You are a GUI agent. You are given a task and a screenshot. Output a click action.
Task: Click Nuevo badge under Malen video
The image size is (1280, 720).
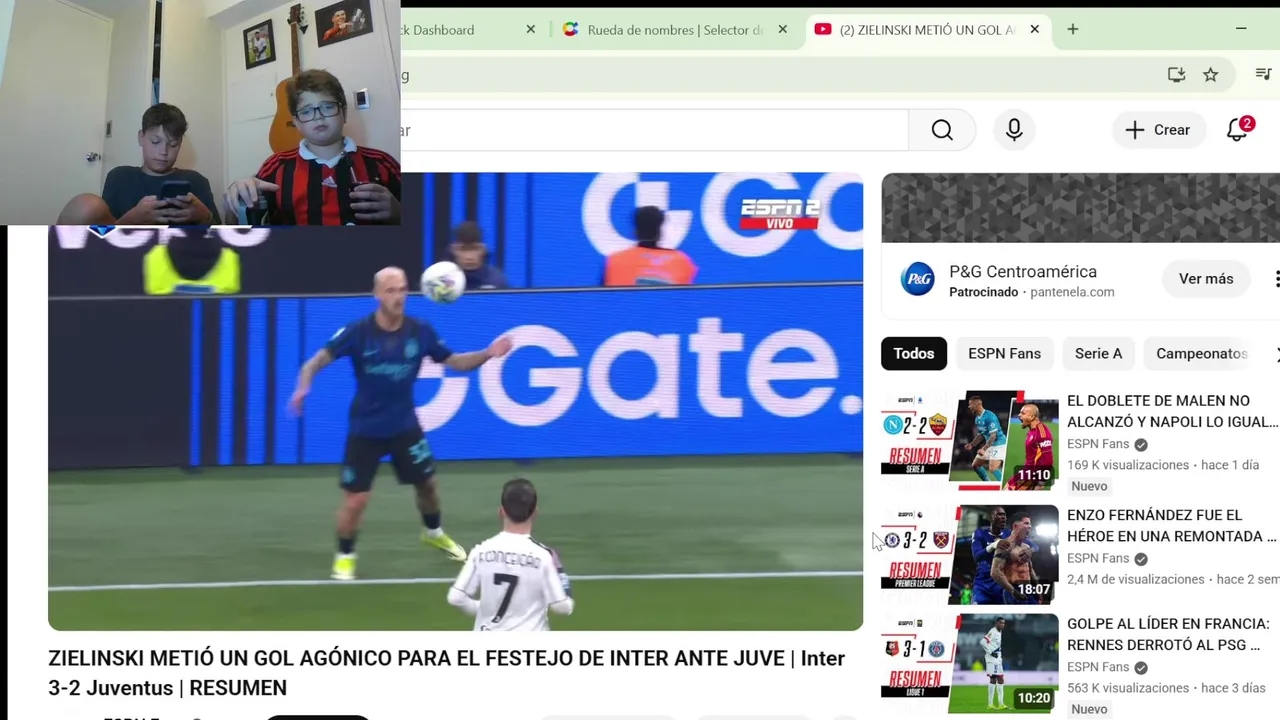tap(1089, 486)
